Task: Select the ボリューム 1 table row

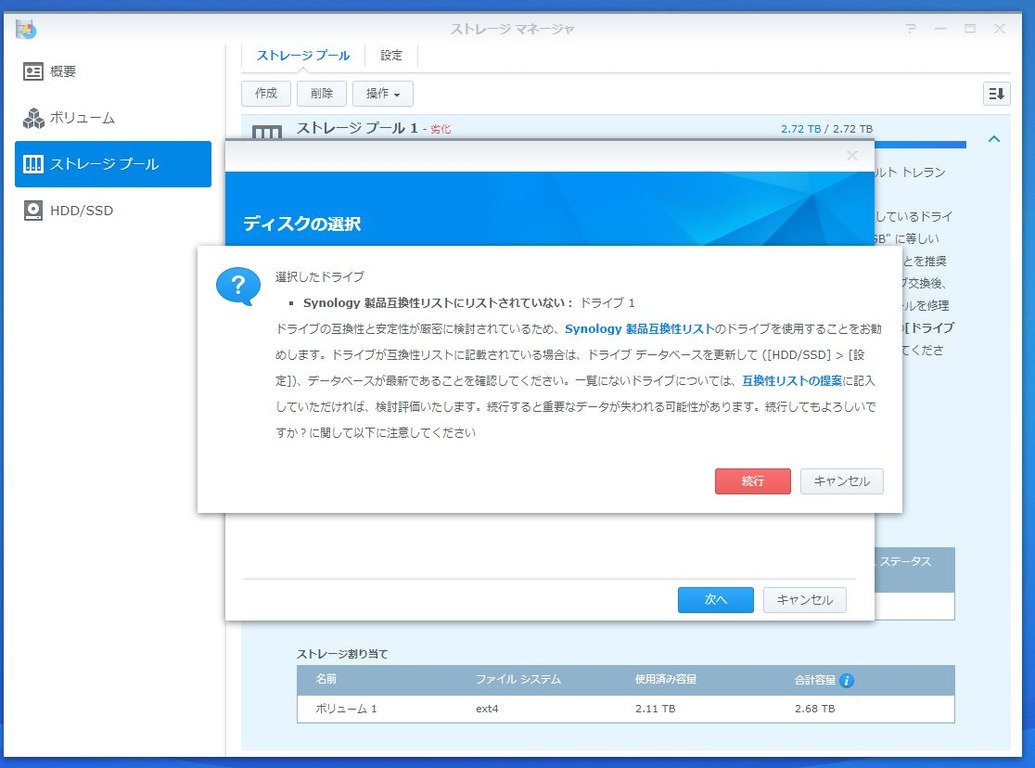Action: (x=626, y=709)
